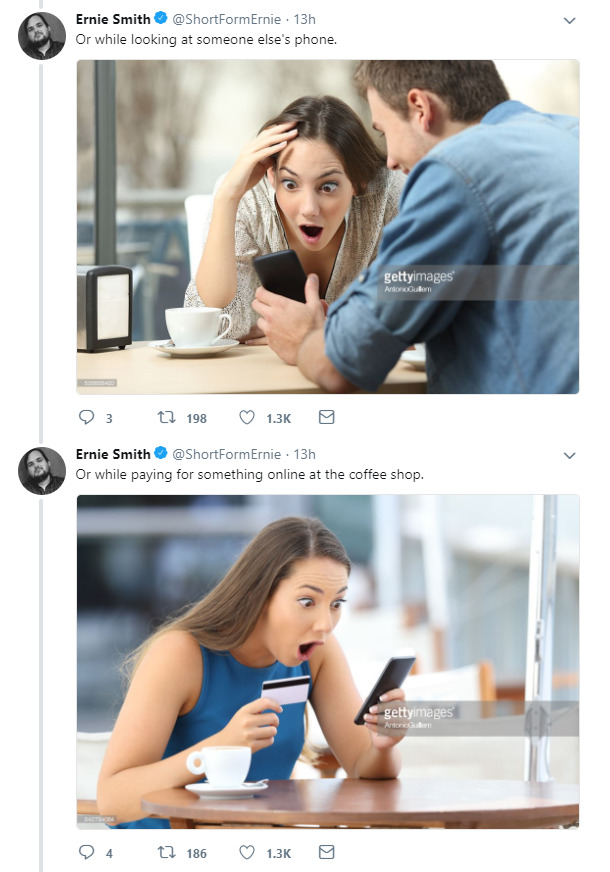The image size is (610, 872).
Task: Reply to the coffee shop tweet
Action: click(86, 853)
